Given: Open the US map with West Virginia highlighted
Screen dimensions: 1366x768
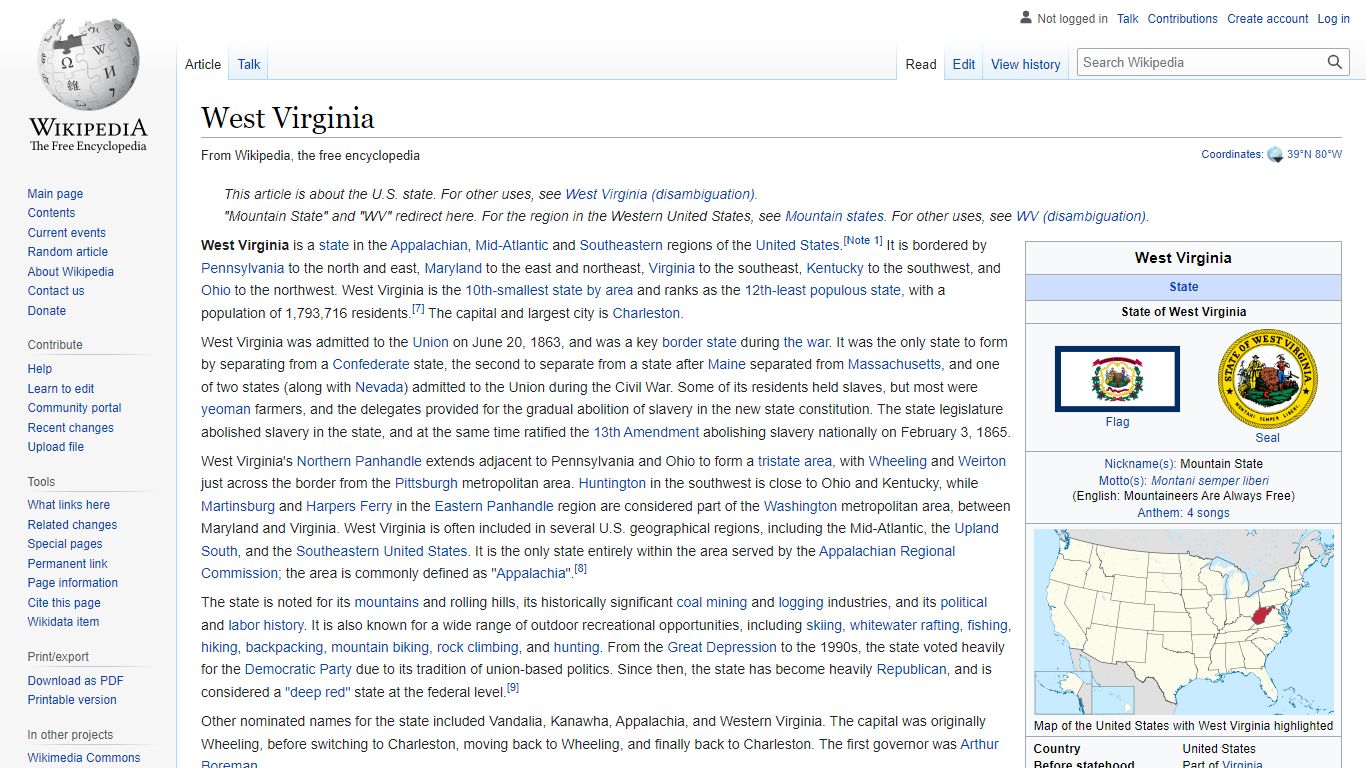Looking at the screenshot, I should 1183,622.
